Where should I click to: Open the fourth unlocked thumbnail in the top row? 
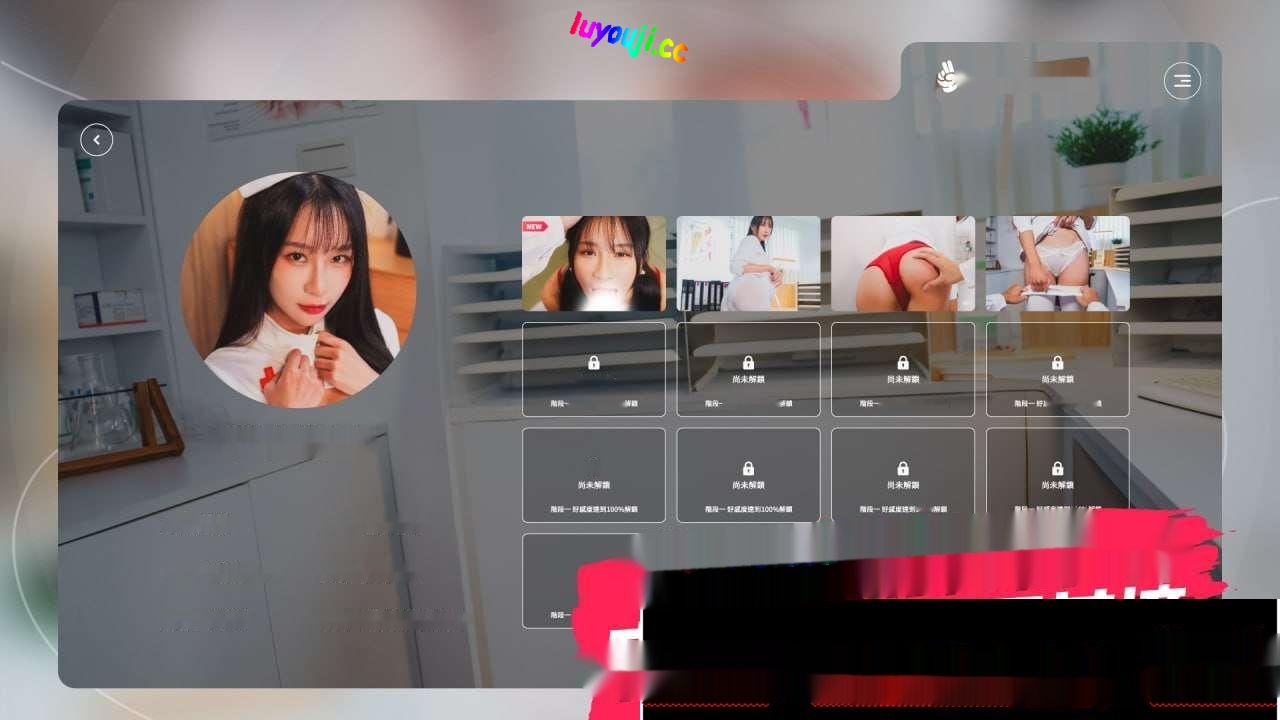1058,263
